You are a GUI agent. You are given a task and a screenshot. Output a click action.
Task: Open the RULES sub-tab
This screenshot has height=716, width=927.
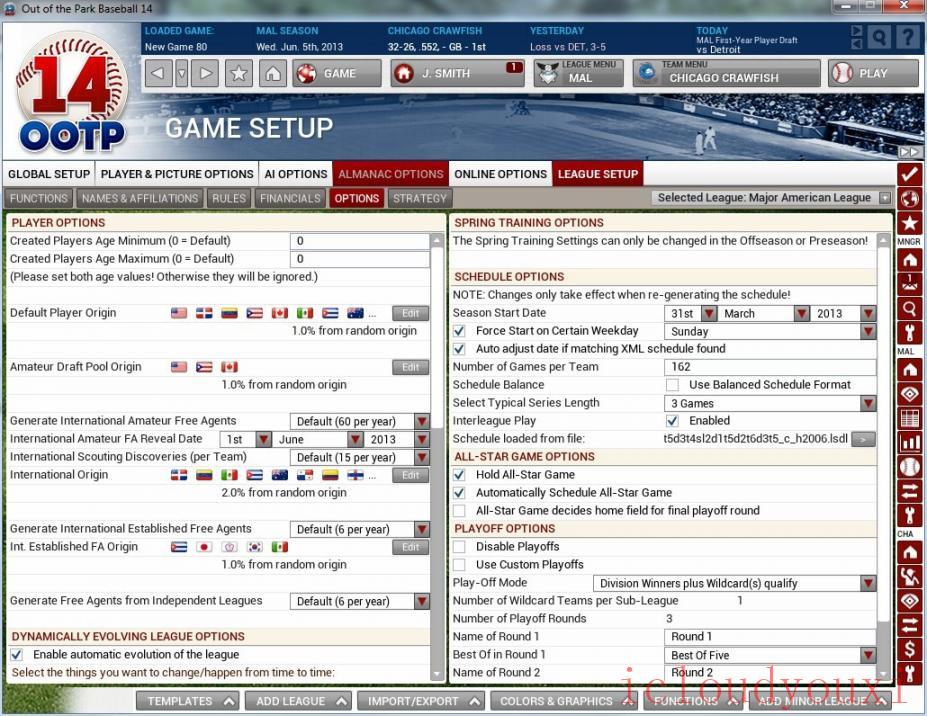point(228,198)
